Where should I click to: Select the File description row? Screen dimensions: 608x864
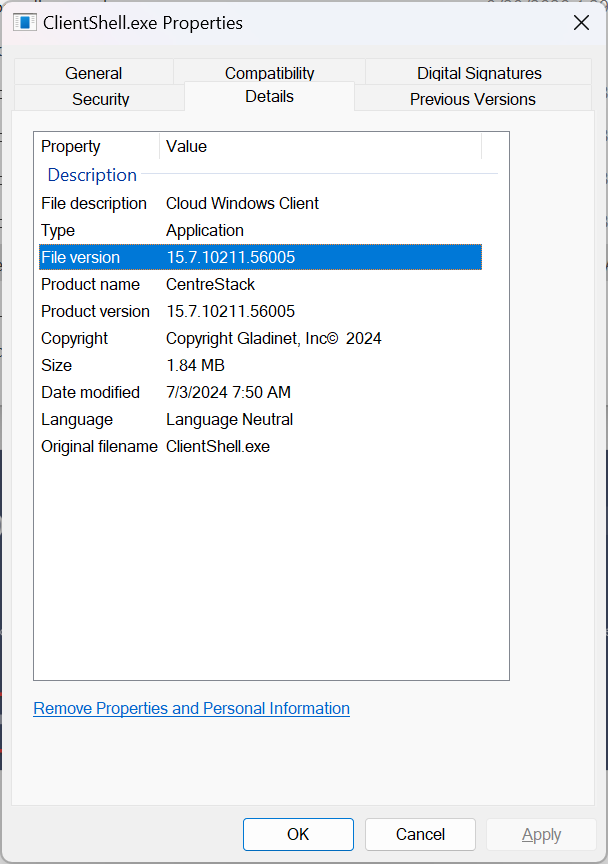[260, 203]
